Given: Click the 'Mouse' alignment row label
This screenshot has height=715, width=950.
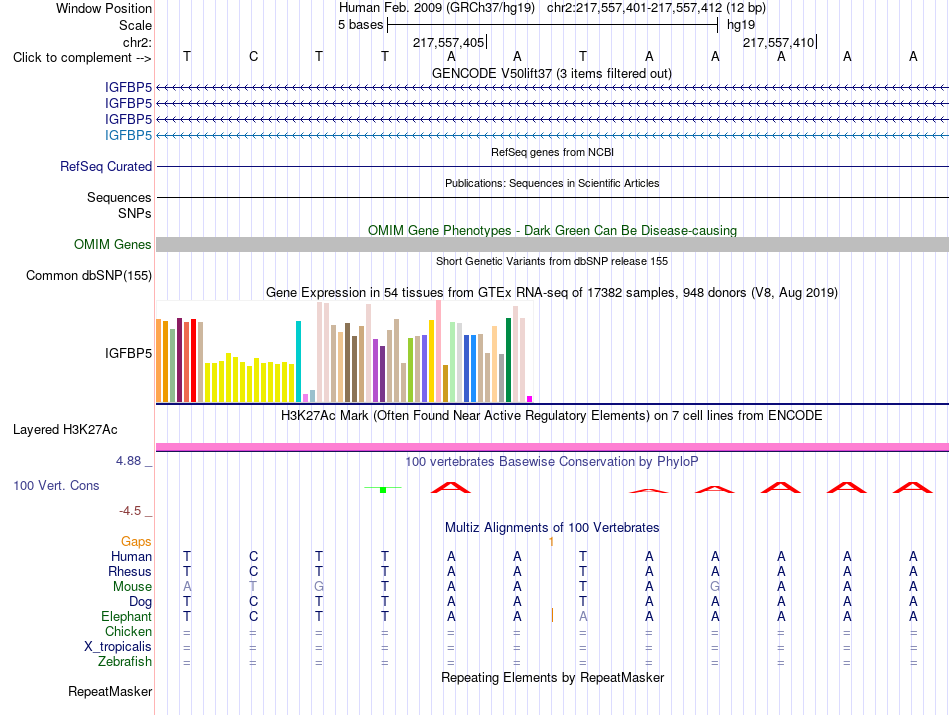Looking at the screenshot, I should (132, 587).
